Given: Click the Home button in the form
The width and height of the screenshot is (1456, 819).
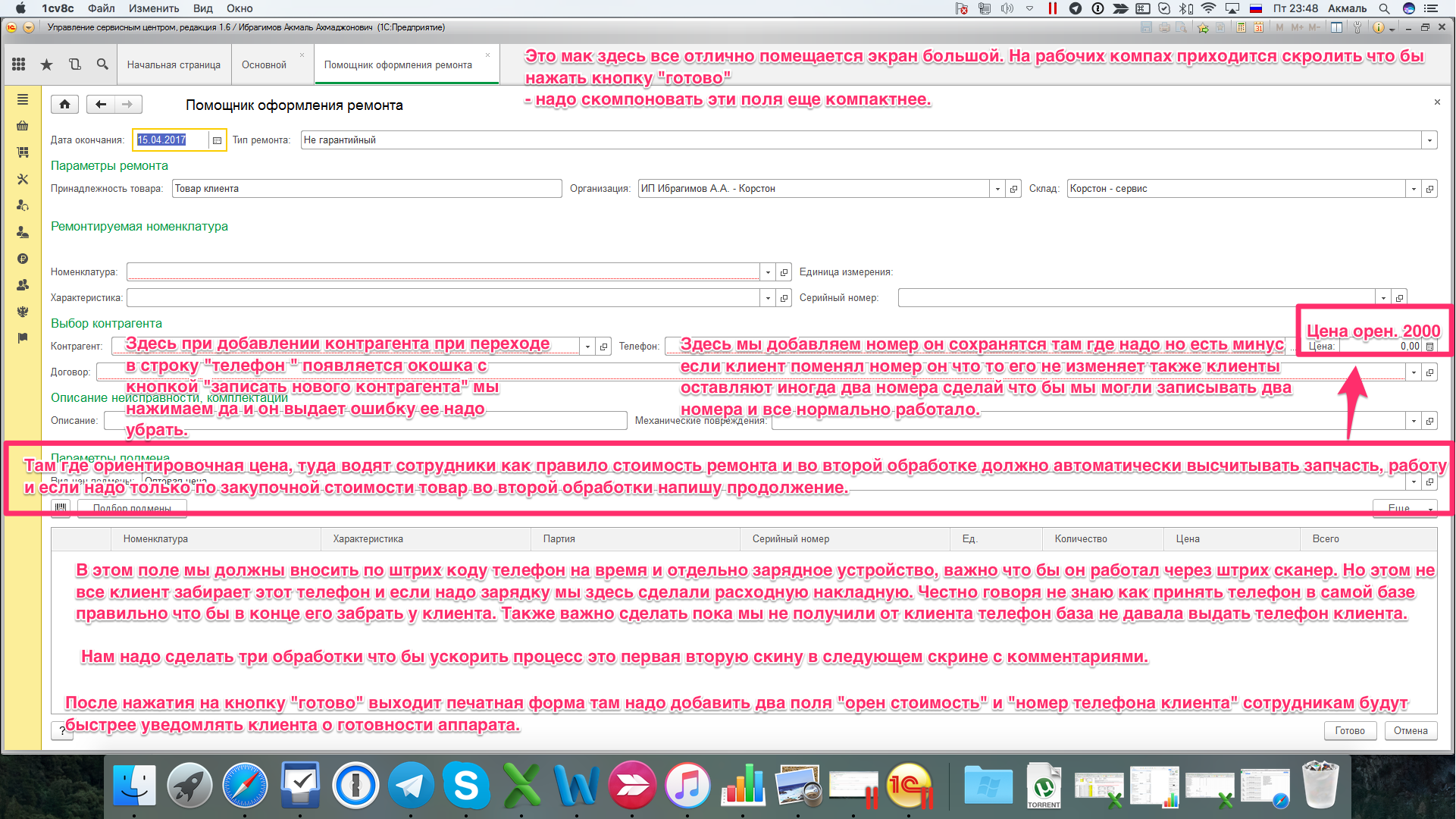Looking at the screenshot, I should 65,105.
